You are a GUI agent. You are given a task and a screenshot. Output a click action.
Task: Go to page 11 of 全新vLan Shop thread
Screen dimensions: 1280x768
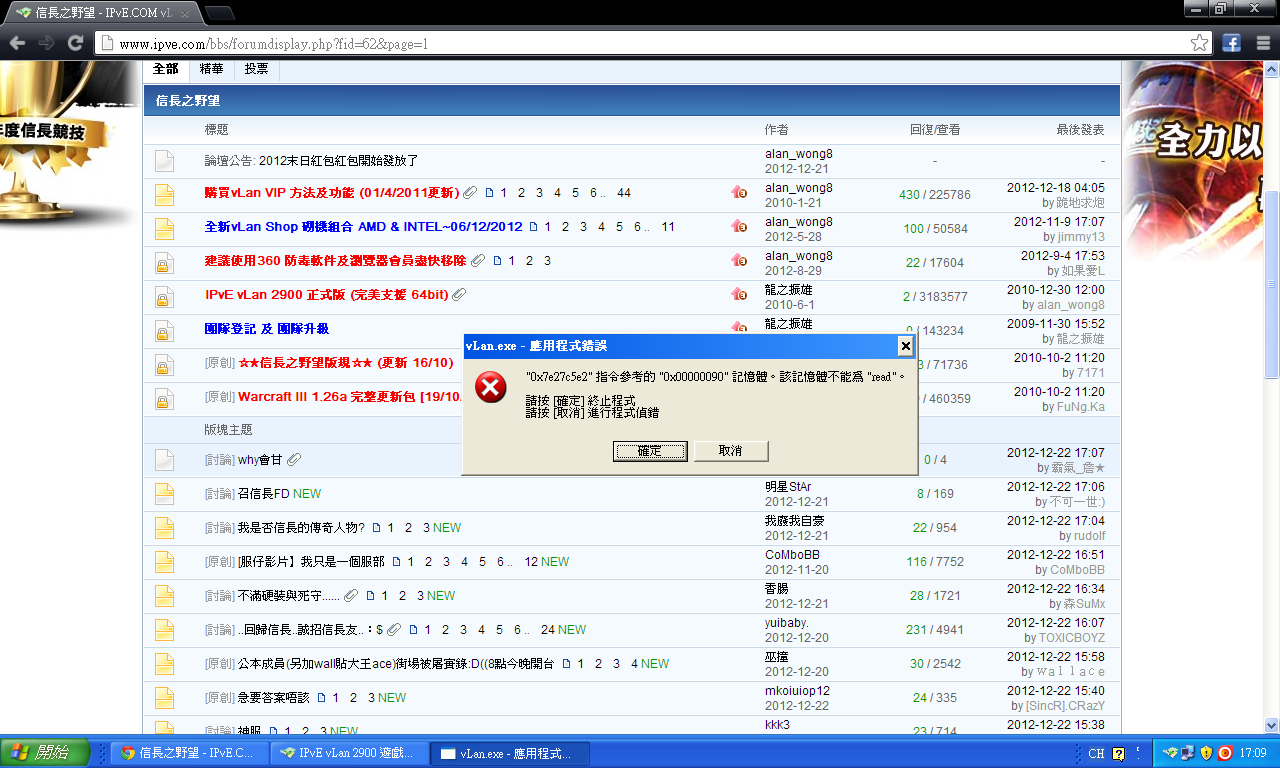[668, 227]
